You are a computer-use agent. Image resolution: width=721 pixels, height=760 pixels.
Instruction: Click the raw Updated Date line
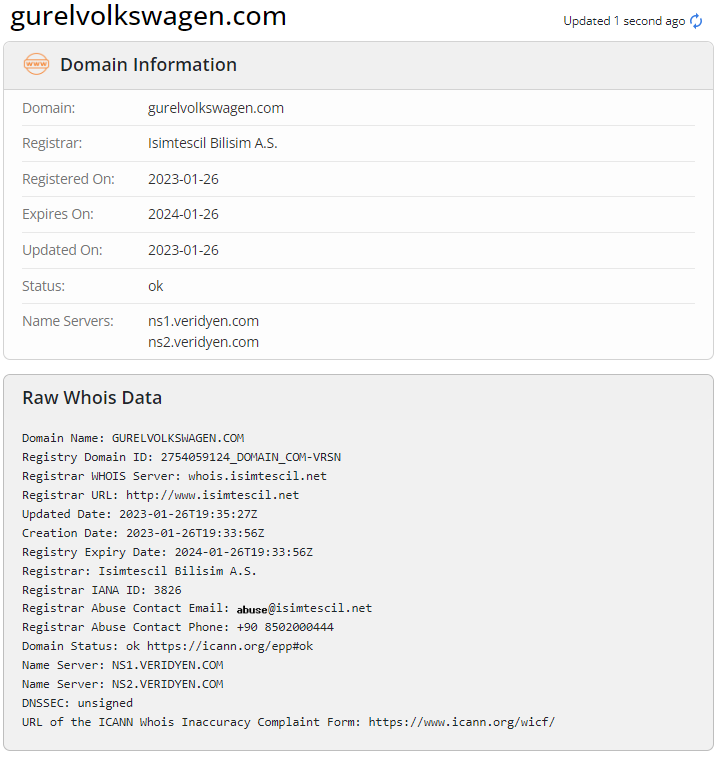140,514
